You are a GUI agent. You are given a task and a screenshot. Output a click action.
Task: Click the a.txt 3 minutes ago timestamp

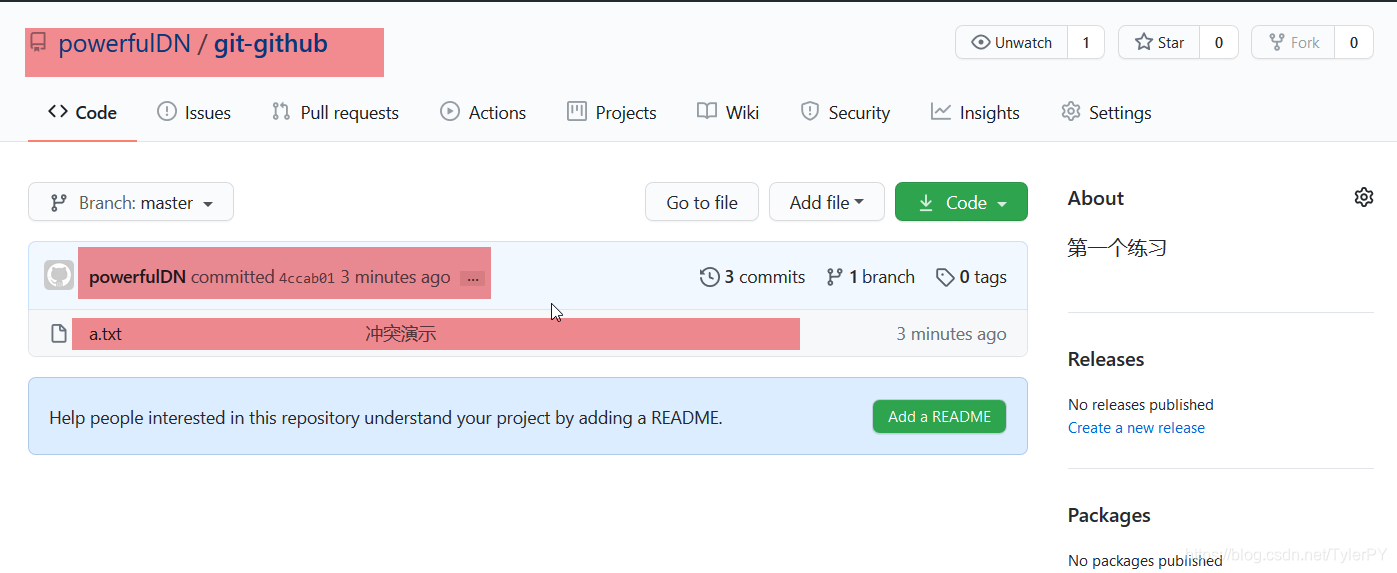click(951, 334)
